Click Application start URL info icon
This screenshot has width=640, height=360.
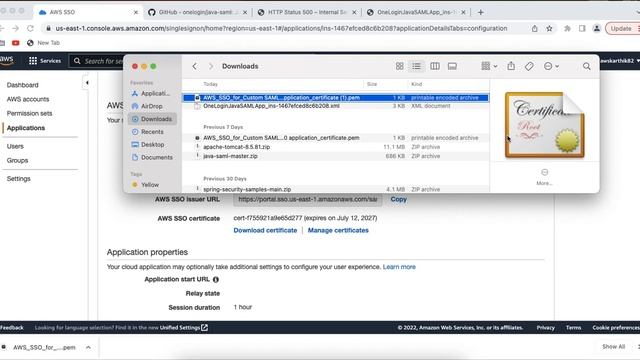coord(216,280)
